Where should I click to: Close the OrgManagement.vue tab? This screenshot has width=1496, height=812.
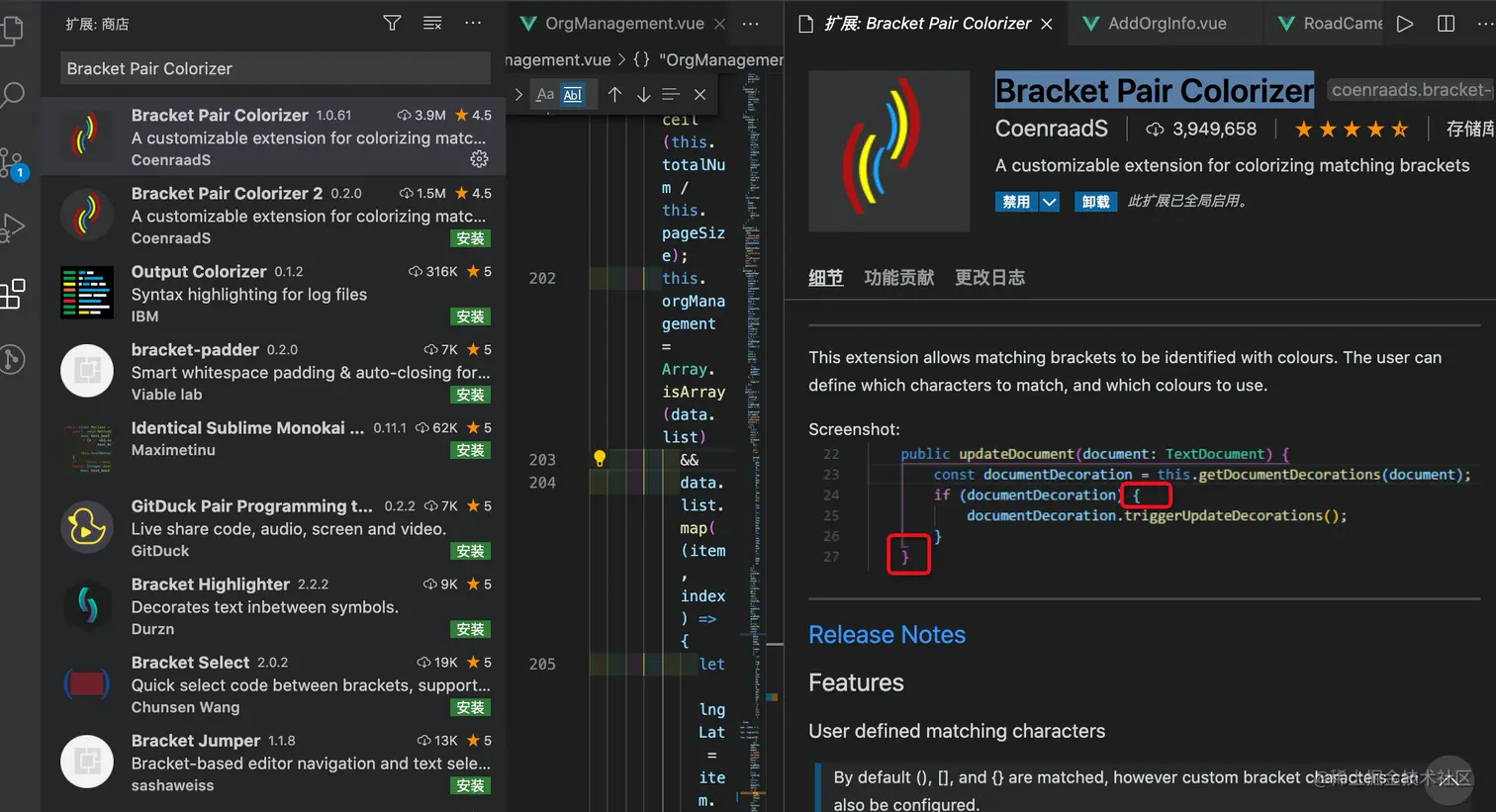point(719,24)
